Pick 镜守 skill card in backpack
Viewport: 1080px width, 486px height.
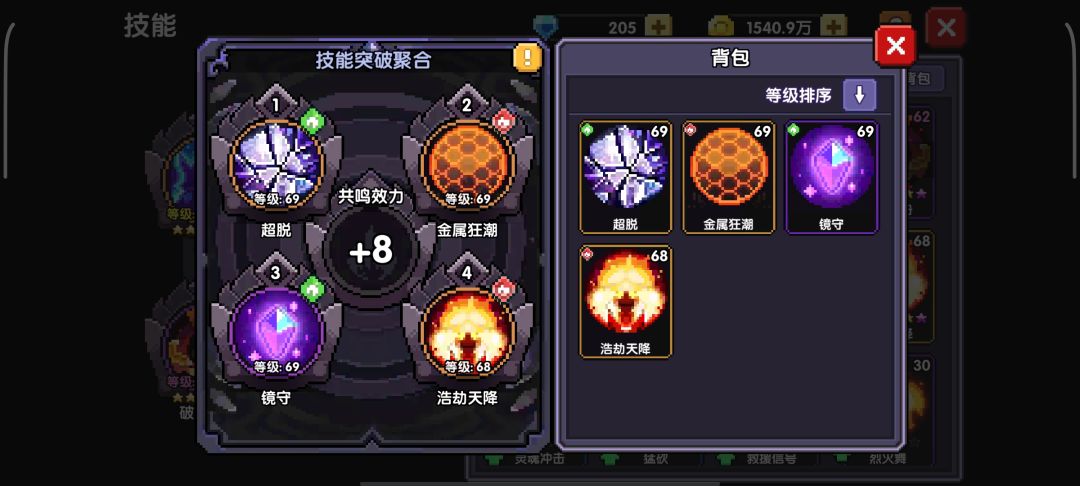pyautogui.click(x=831, y=178)
